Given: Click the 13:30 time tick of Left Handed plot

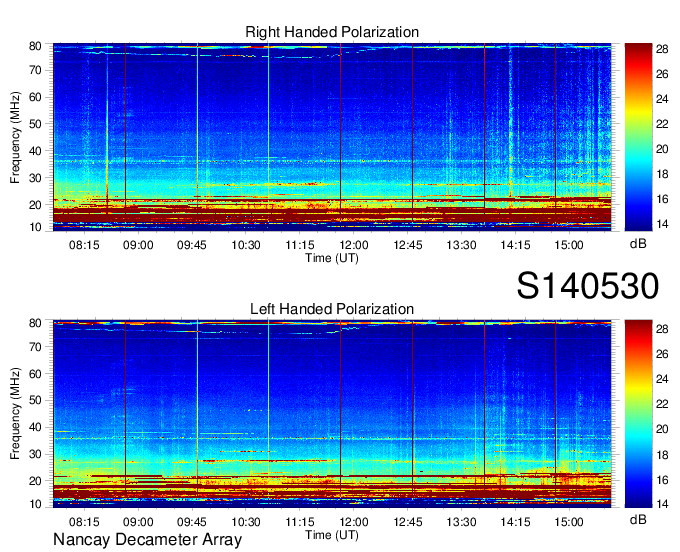Looking at the screenshot, I should tap(461, 522).
